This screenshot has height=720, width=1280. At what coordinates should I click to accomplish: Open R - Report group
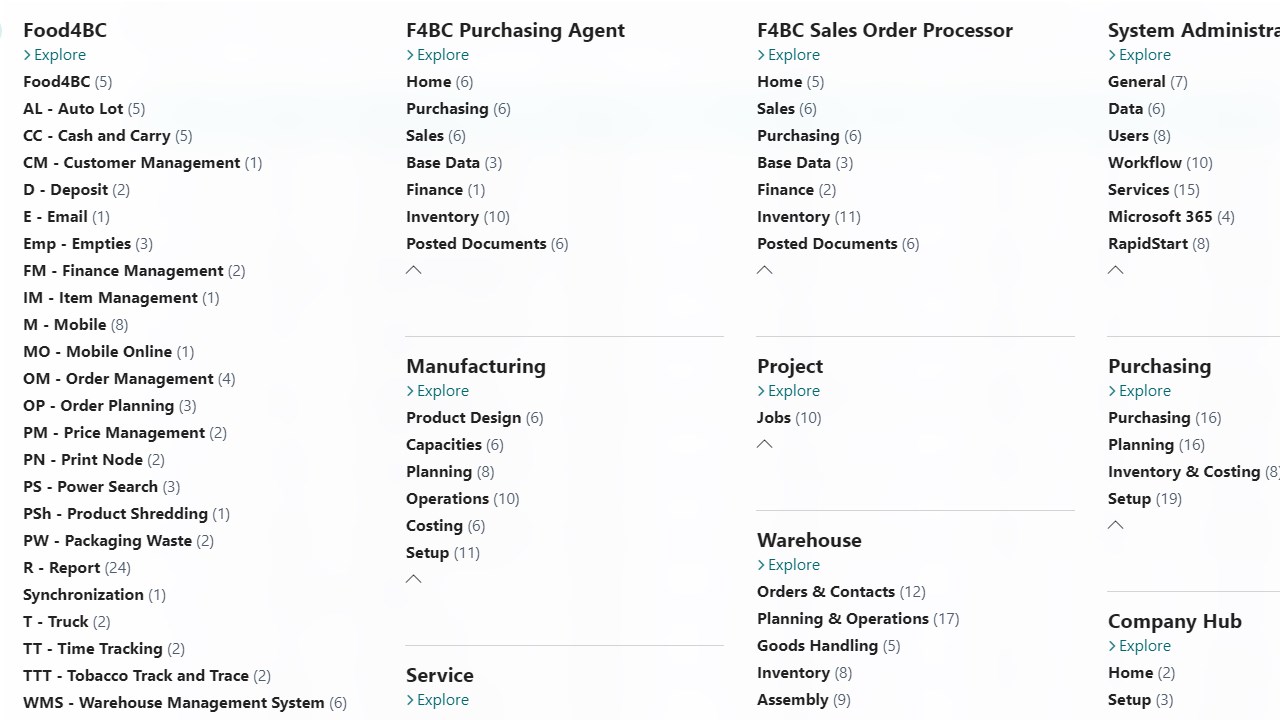(x=62, y=568)
